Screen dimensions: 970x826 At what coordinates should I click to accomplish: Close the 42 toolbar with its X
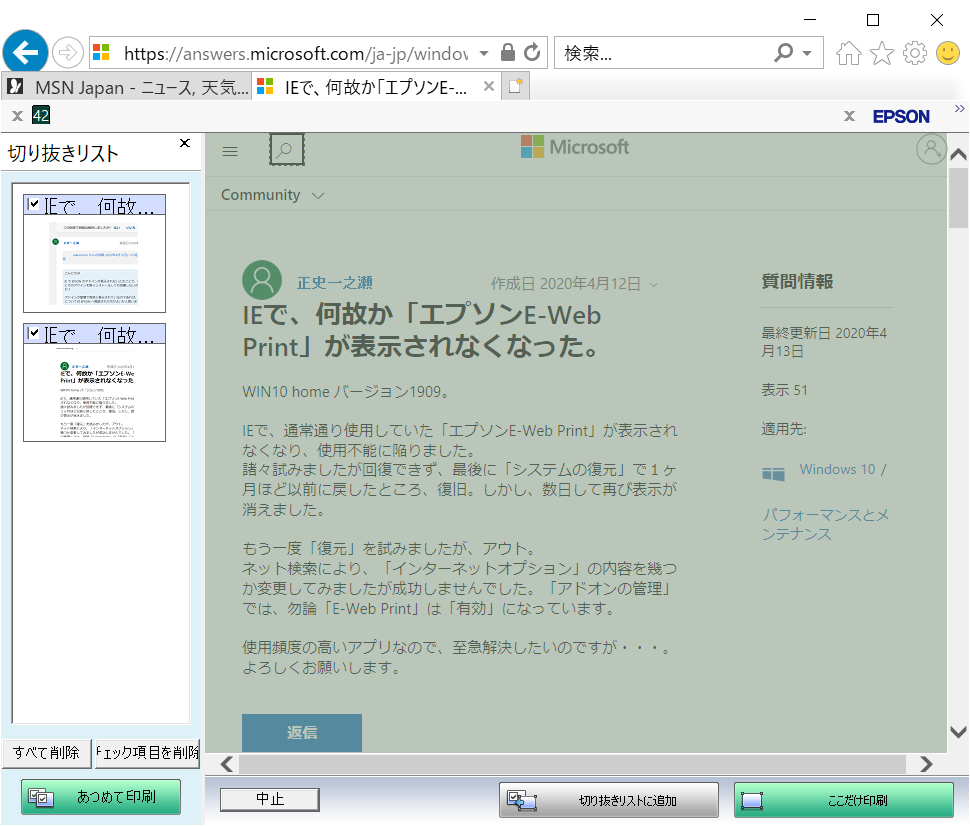[x=17, y=116]
